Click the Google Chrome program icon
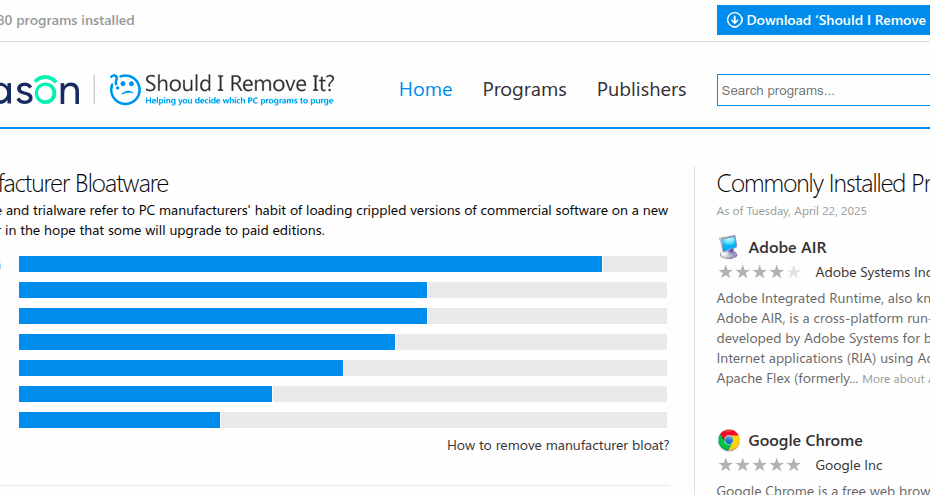The height and width of the screenshot is (495, 930). [729, 440]
